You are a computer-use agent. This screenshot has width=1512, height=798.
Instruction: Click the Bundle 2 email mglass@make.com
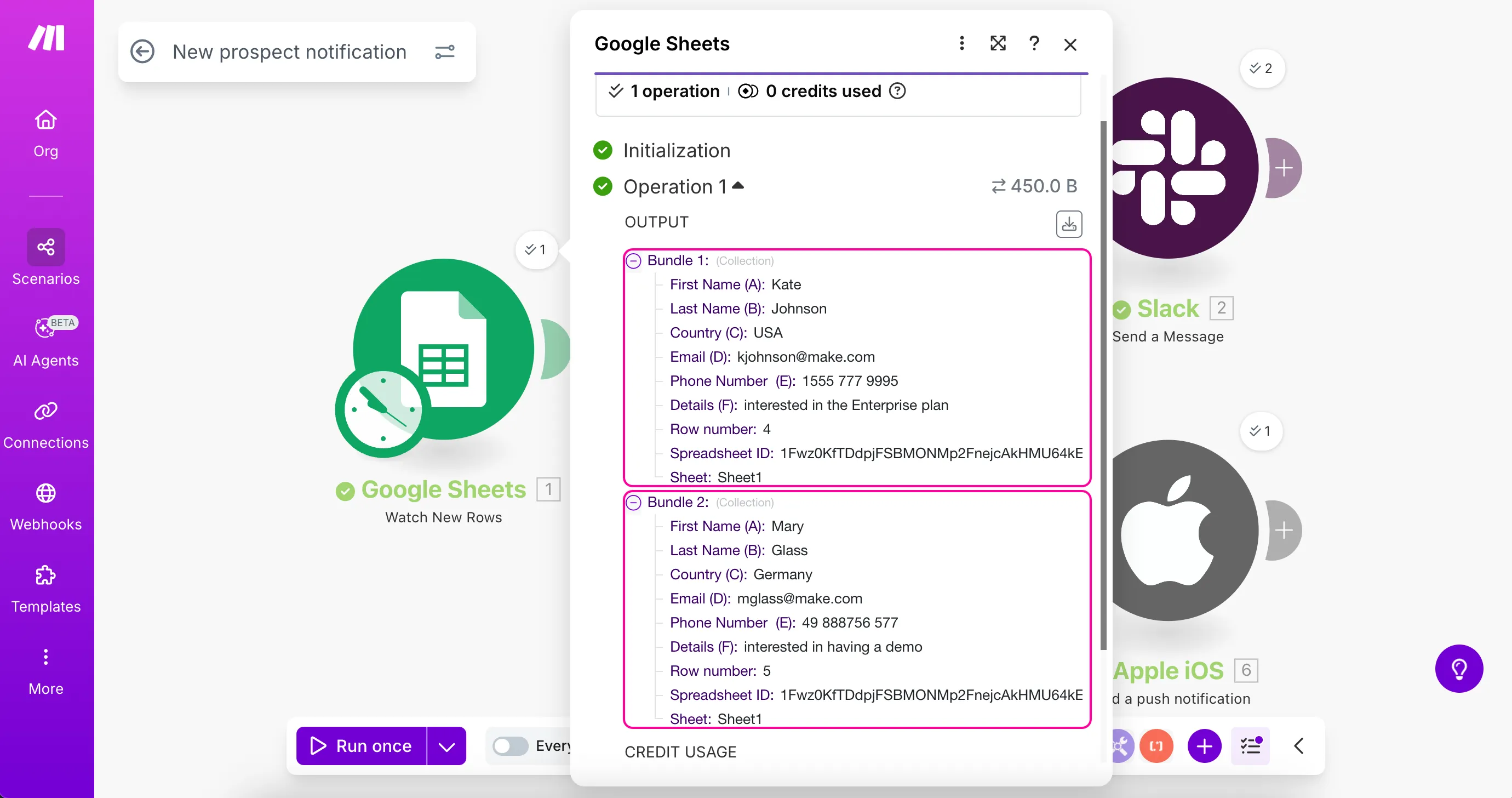pyautogui.click(x=799, y=598)
